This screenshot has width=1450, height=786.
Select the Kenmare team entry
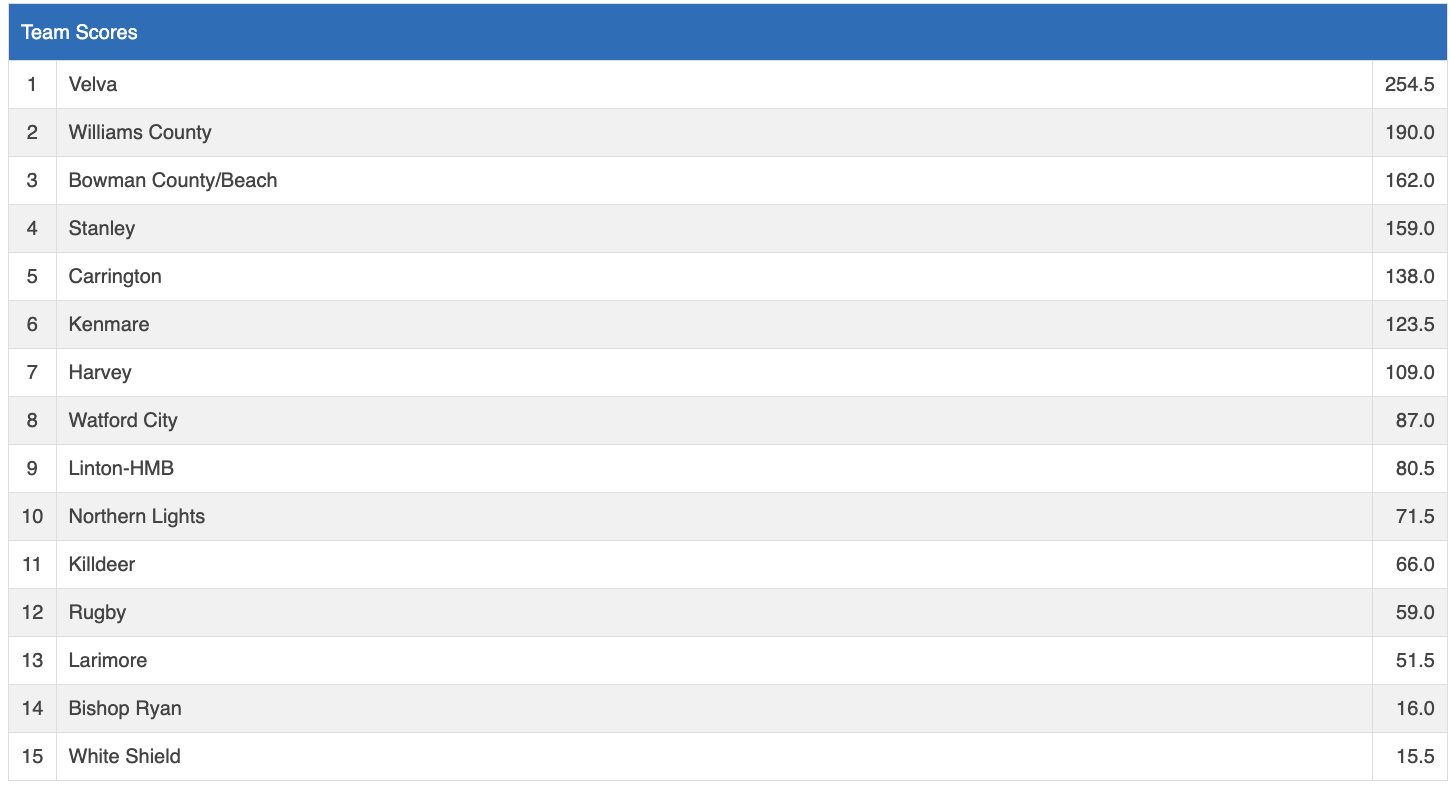tap(109, 324)
